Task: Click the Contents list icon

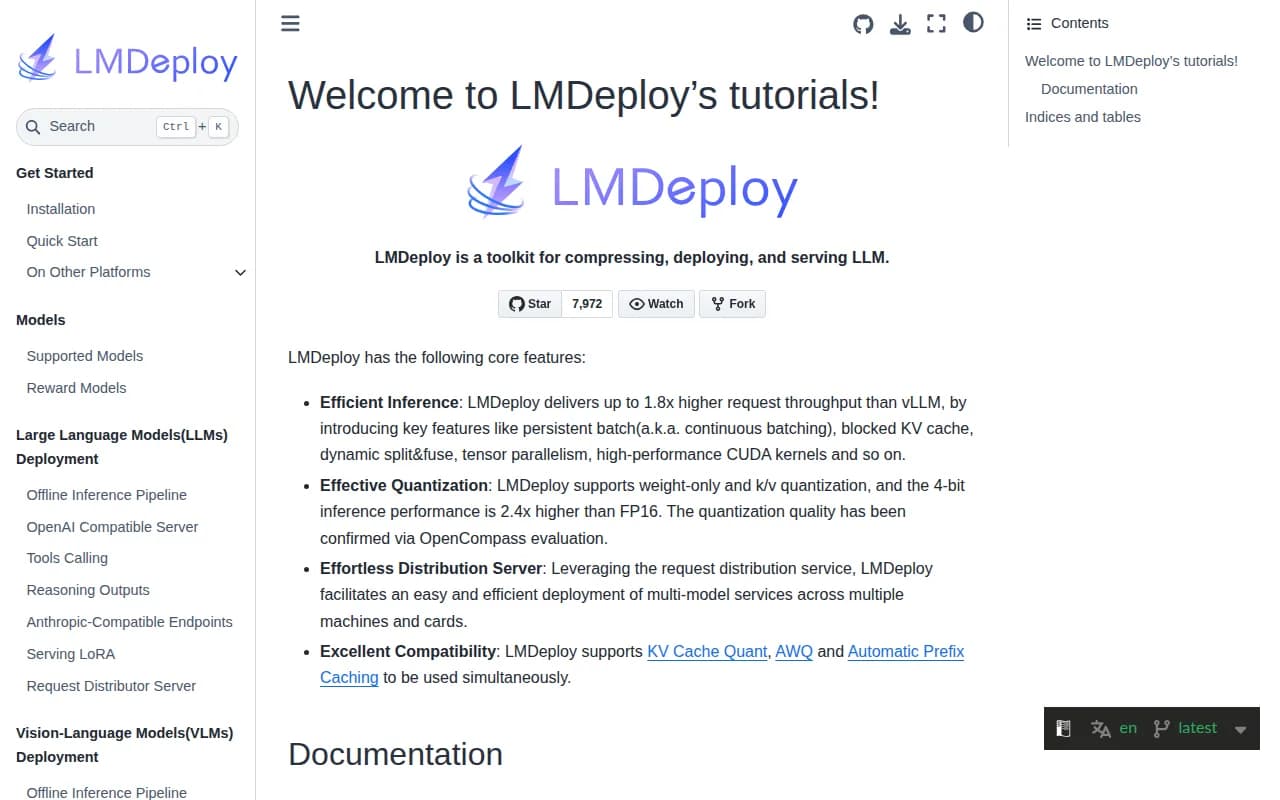Action: click(x=1034, y=23)
